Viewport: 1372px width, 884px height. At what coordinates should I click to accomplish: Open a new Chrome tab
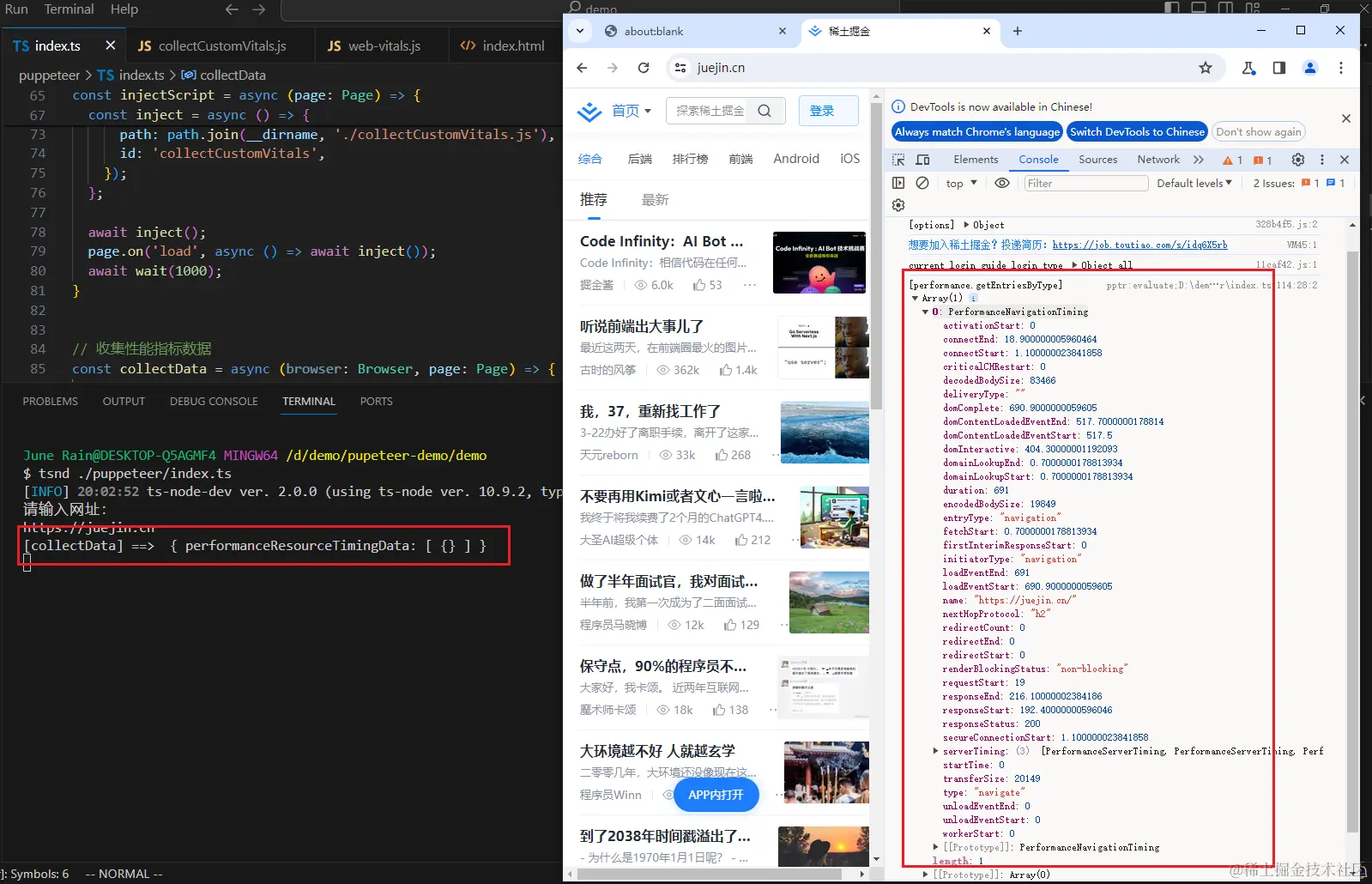[x=1018, y=31]
